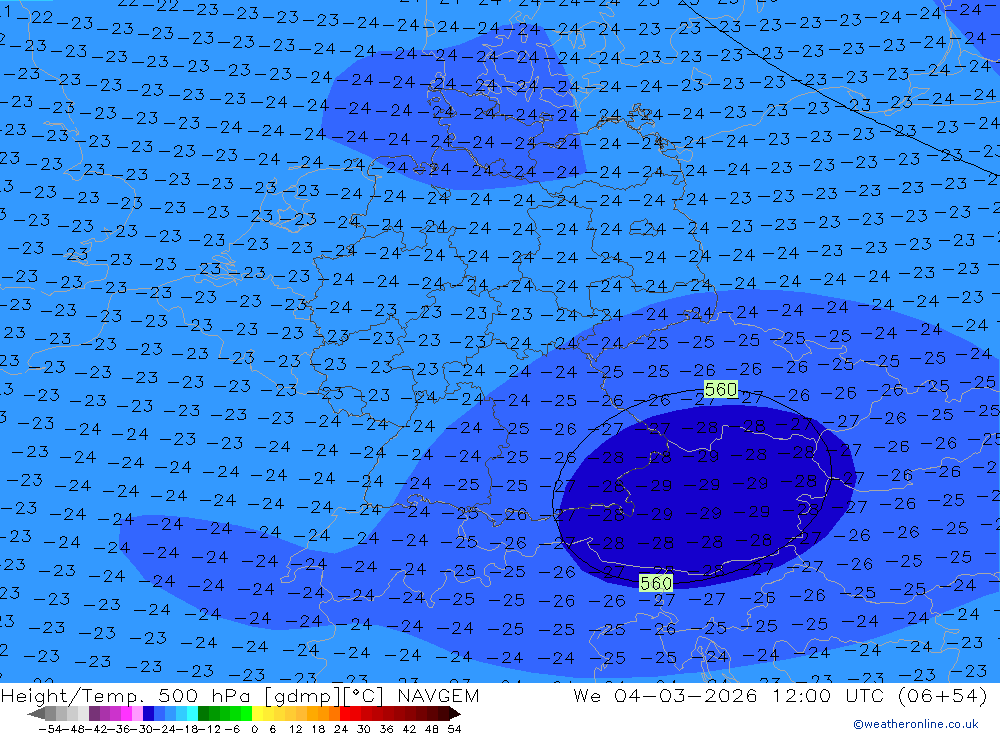Screen dimensions: 1000x733
Task: Click the dark navy blue legend swatch
Action: pos(149,714)
